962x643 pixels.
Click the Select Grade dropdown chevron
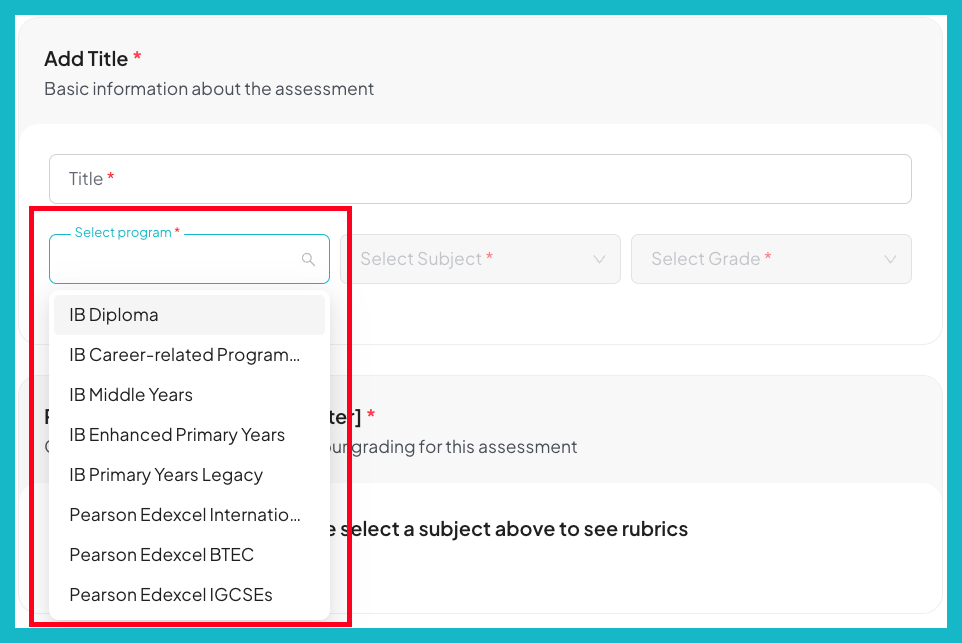(x=889, y=258)
